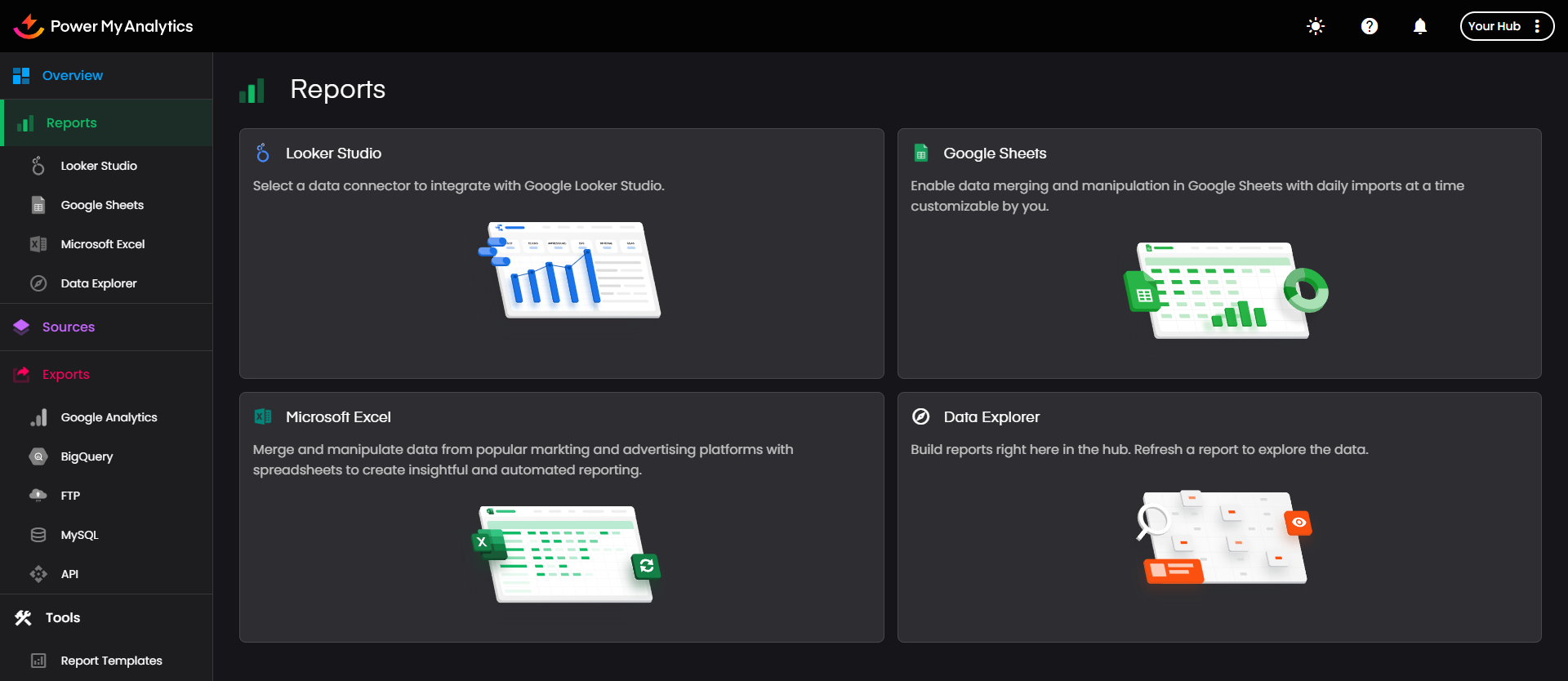This screenshot has width=1568, height=681.
Task: Click the Exports share icon
Action: click(x=21, y=375)
